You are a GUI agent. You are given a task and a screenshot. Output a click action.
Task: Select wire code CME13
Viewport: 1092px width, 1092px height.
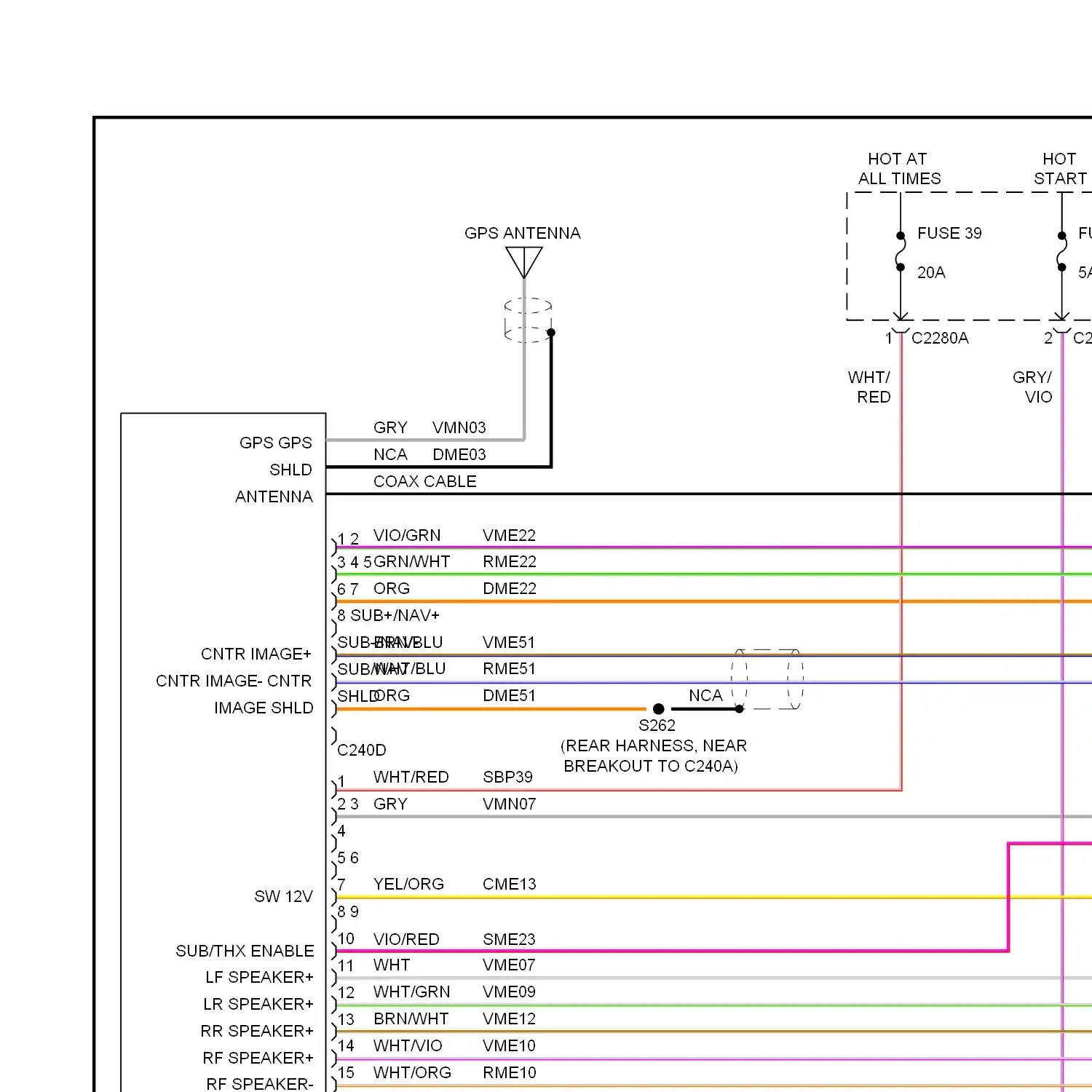(509, 884)
